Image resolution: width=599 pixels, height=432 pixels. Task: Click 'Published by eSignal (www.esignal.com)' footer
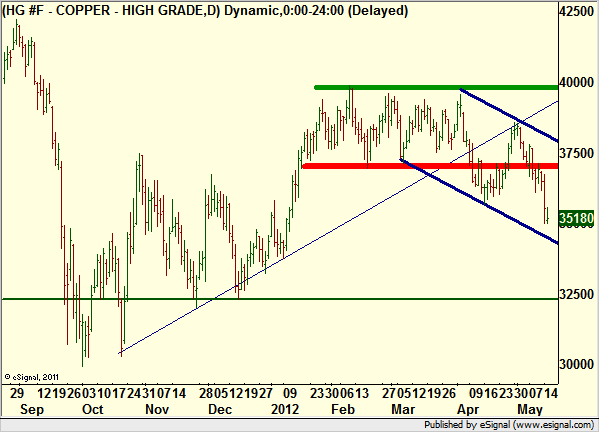click(509, 425)
